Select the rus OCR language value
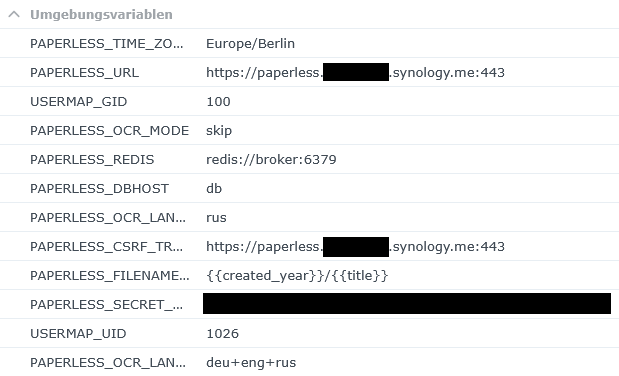The height and width of the screenshot is (376, 619). coord(216,218)
